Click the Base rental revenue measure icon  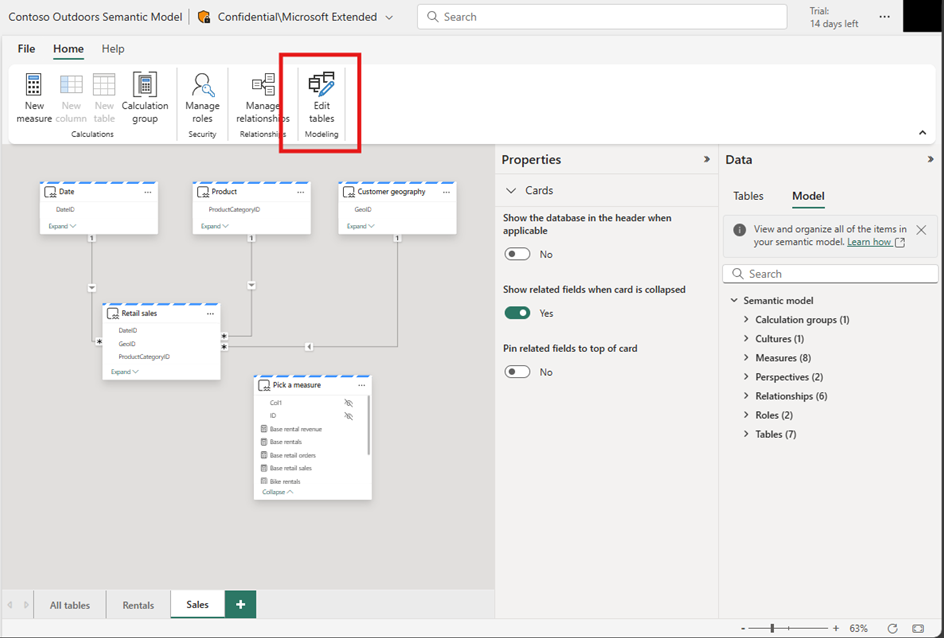pyautogui.click(x=264, y=429)
